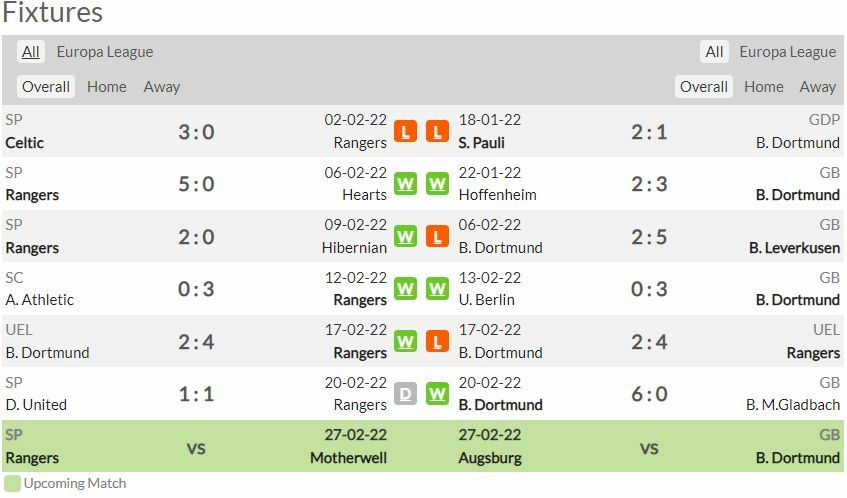Switch to Europa League tab in Rangers panel

[105, 52]
